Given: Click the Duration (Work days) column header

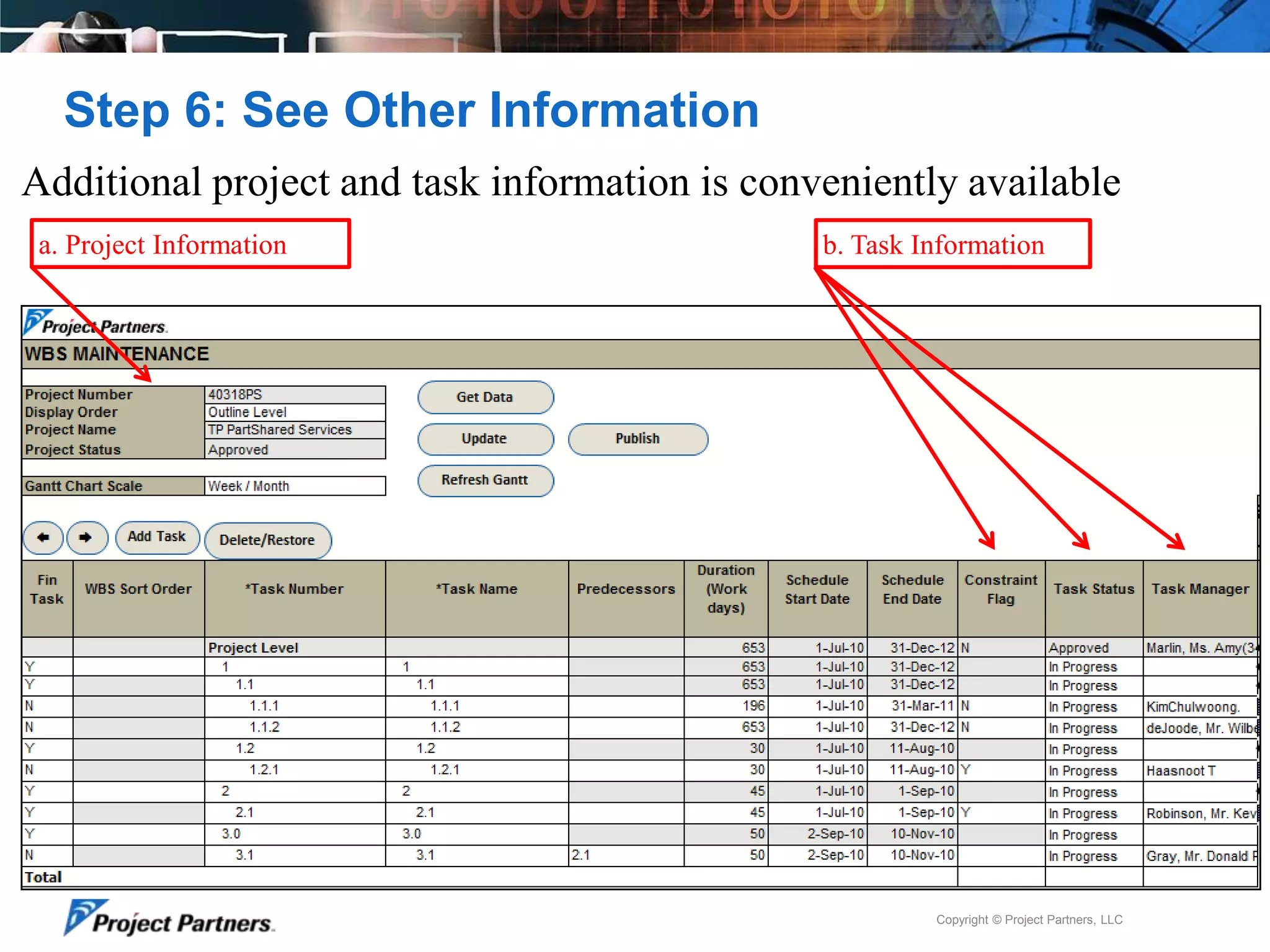Looking at the screenshot, I should coord(726,599).
